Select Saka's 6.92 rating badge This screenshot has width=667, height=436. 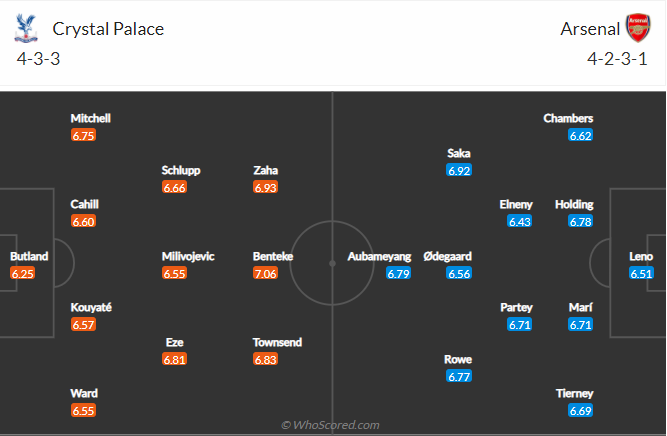tap(459, 171)
